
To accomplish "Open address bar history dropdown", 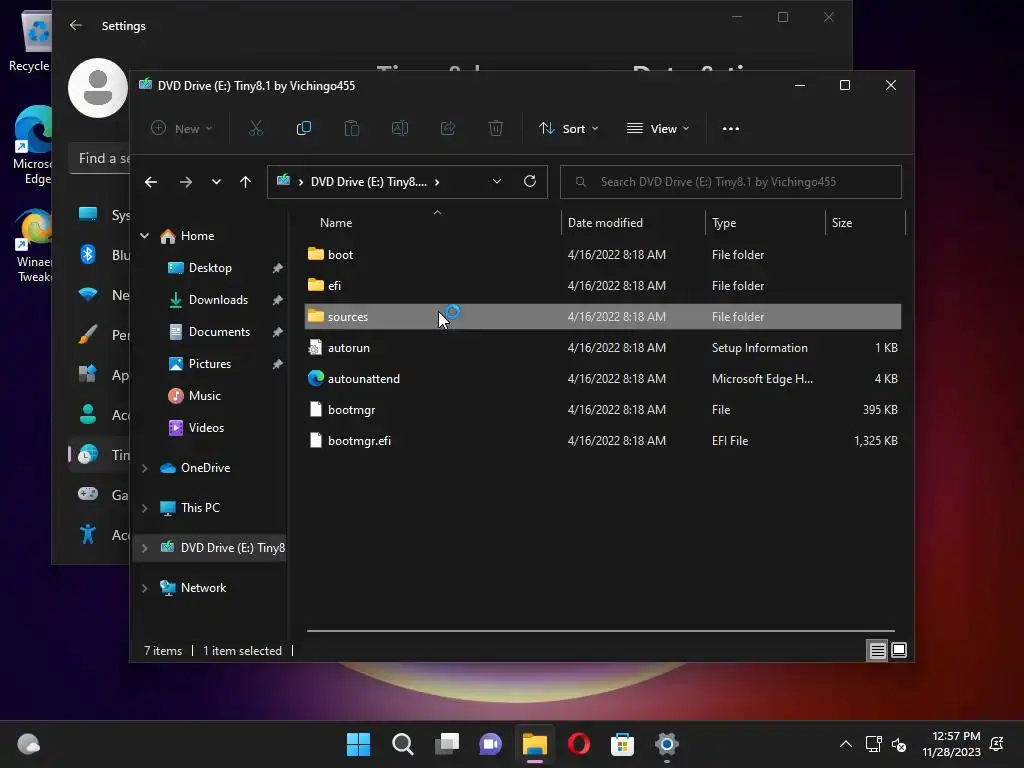I will (497, 182).
